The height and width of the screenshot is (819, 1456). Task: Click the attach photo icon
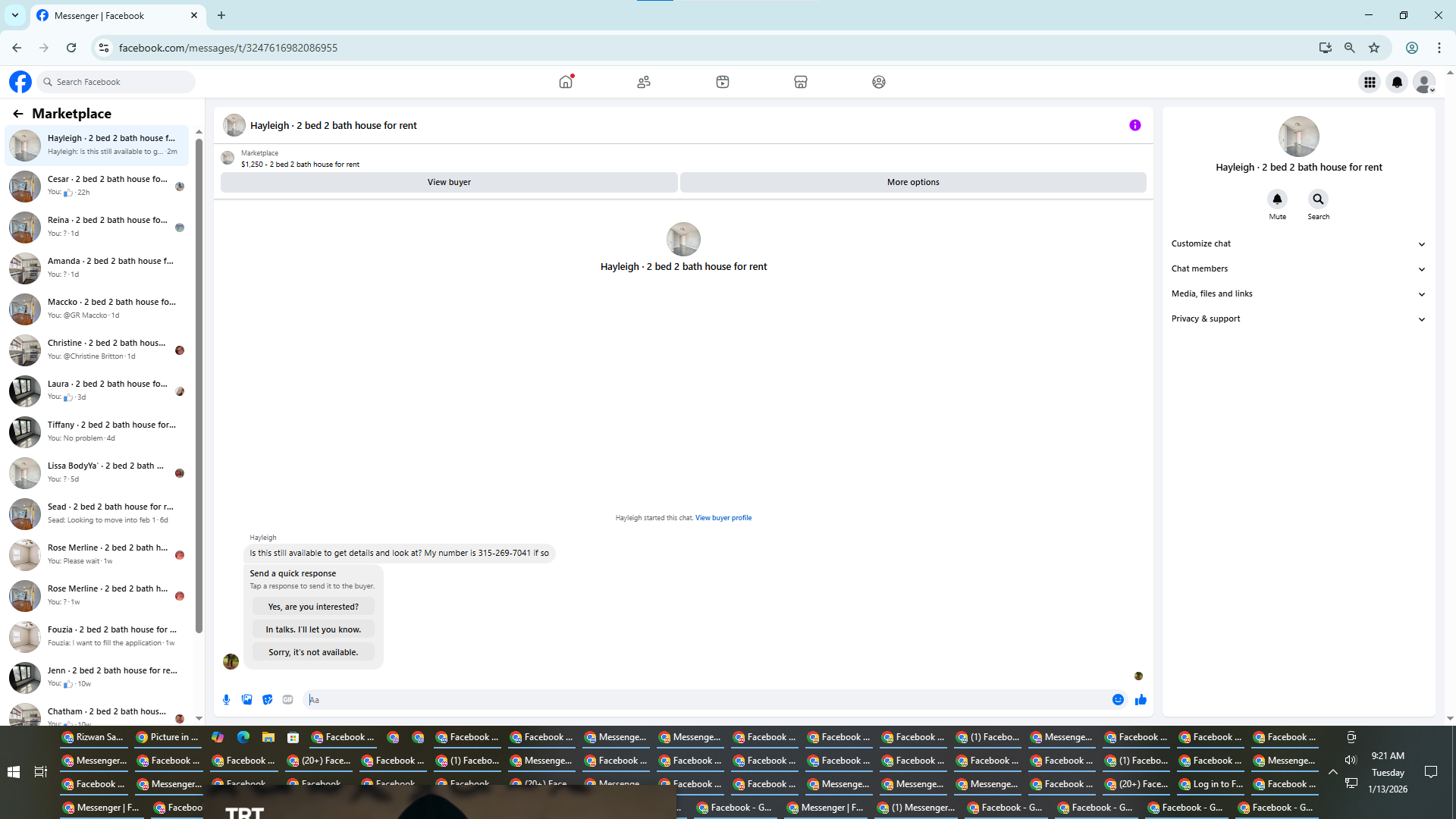(246, 700)
